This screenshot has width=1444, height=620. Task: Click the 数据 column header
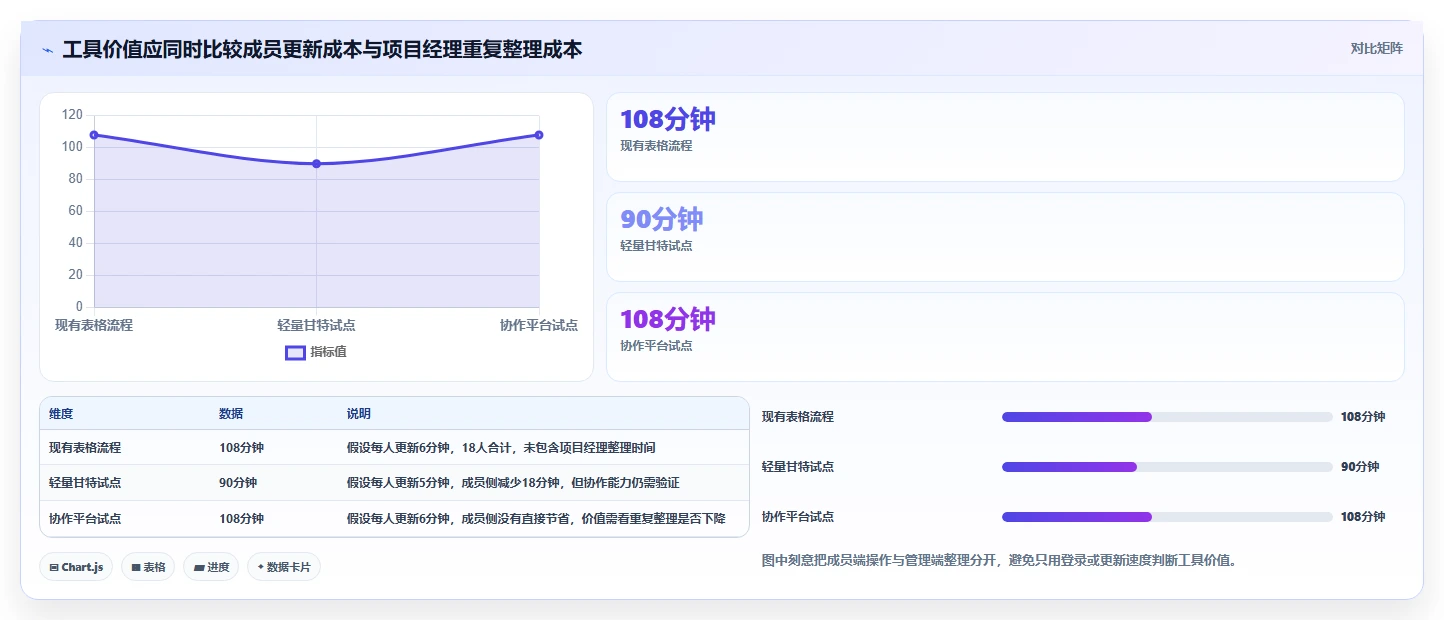[x=231, y=414]
